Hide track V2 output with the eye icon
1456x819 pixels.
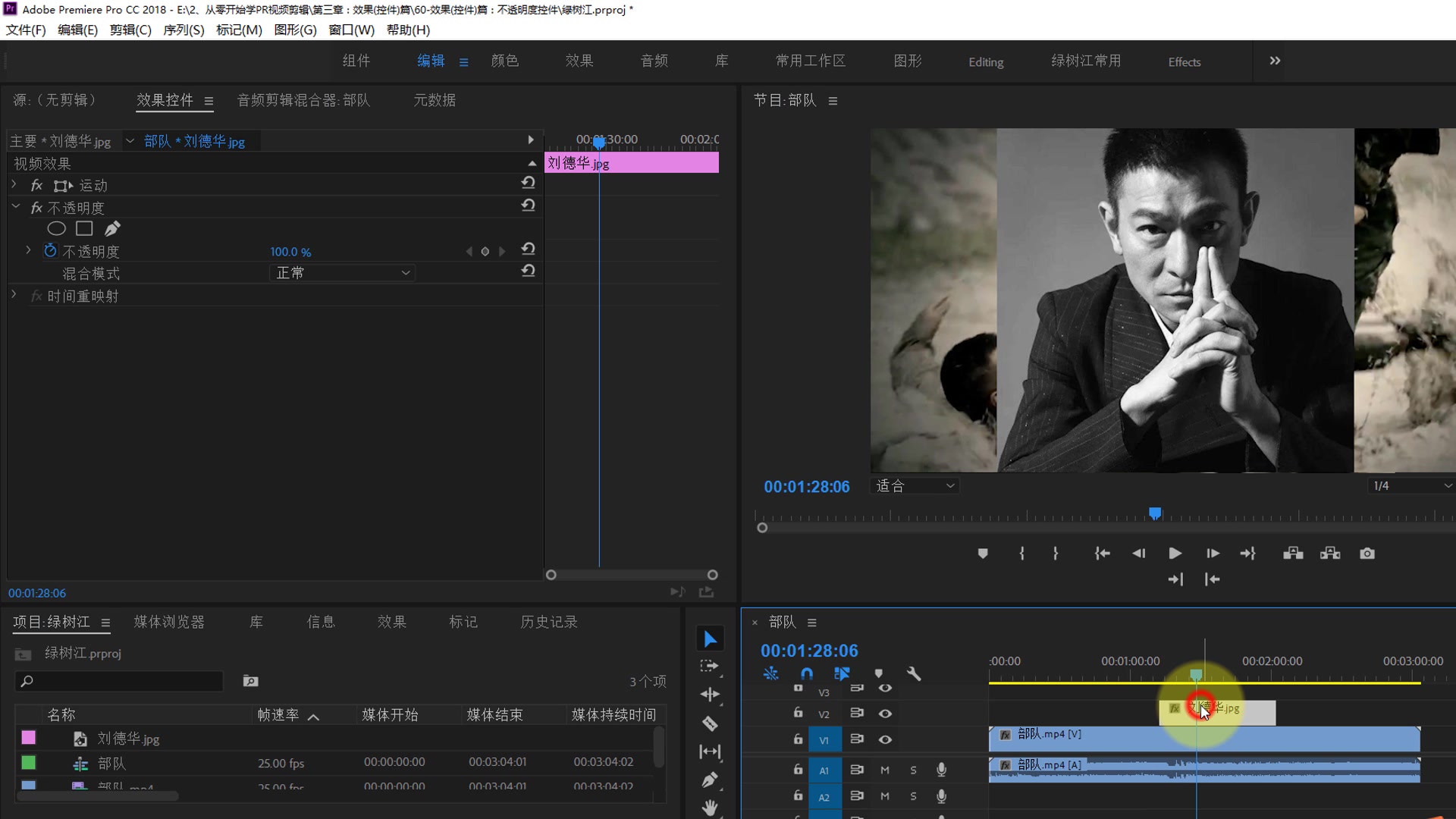pos(885,714)
